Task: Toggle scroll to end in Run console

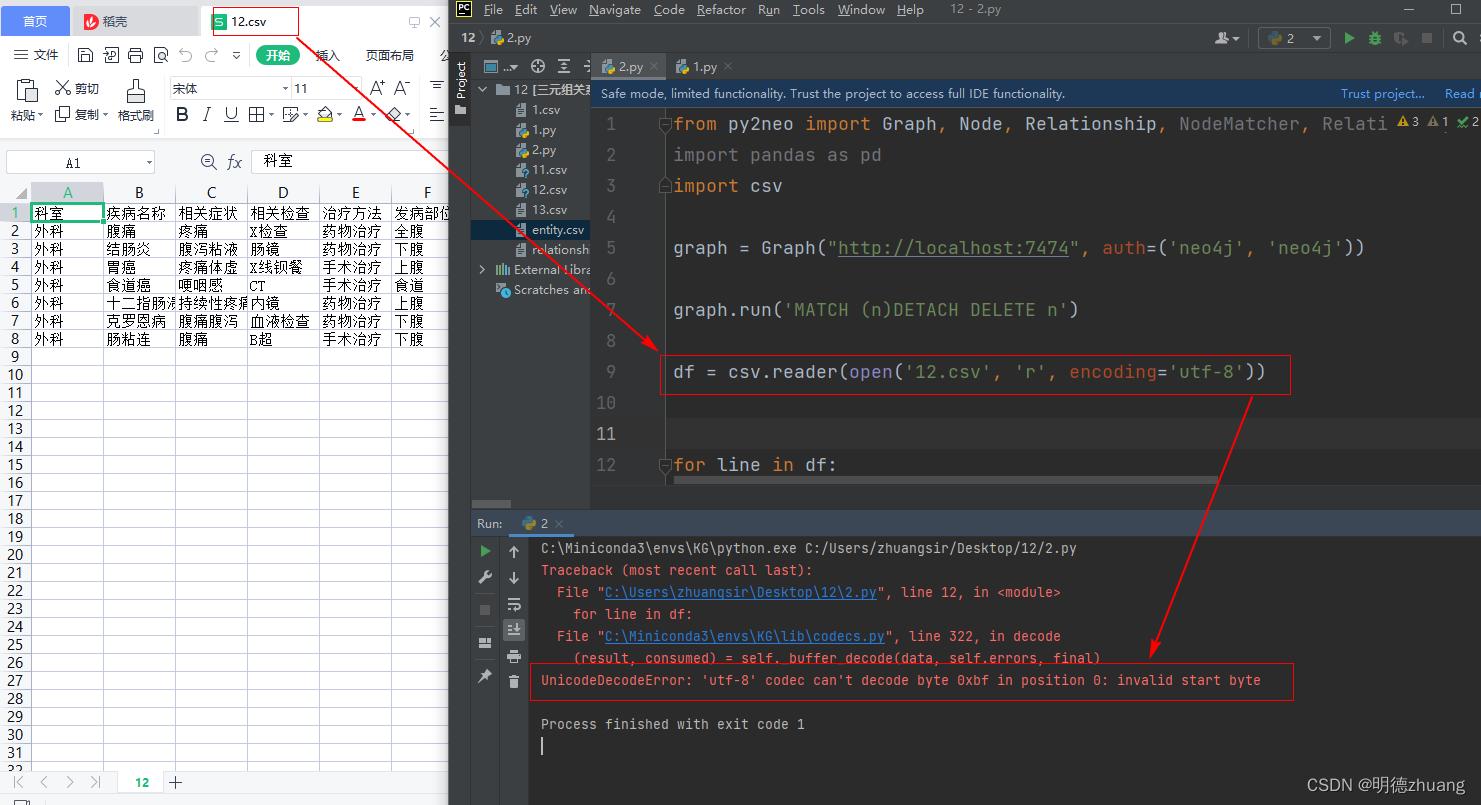Action: pos(514,629)
